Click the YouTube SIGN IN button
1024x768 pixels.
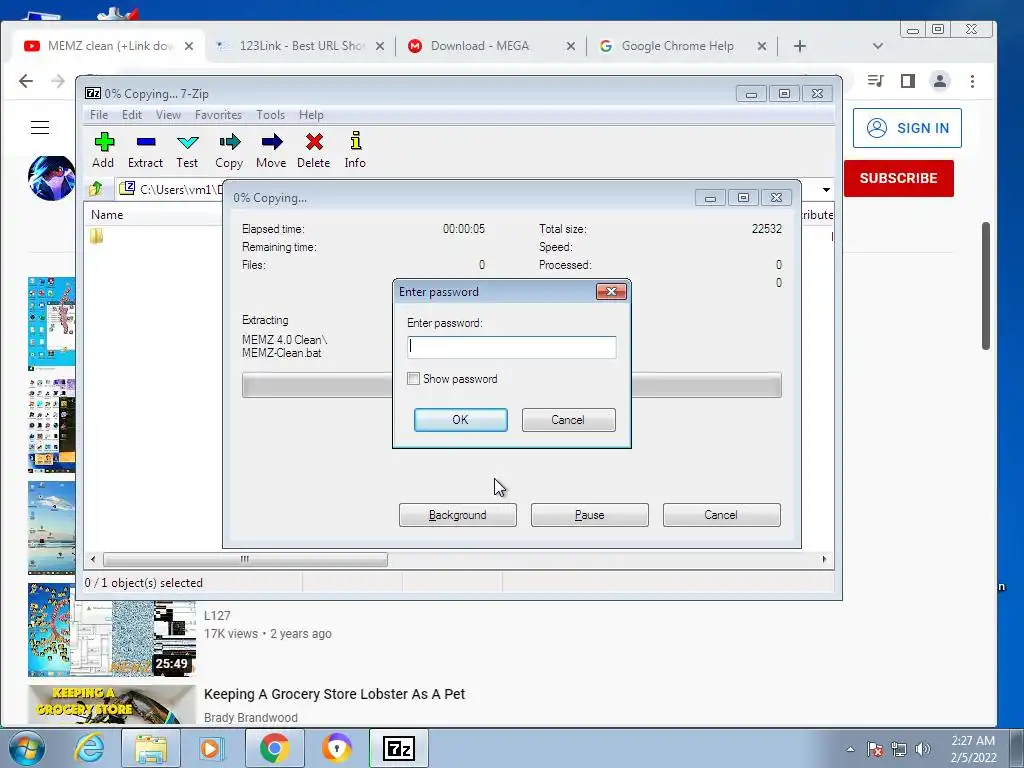click(x=907, y=128)
